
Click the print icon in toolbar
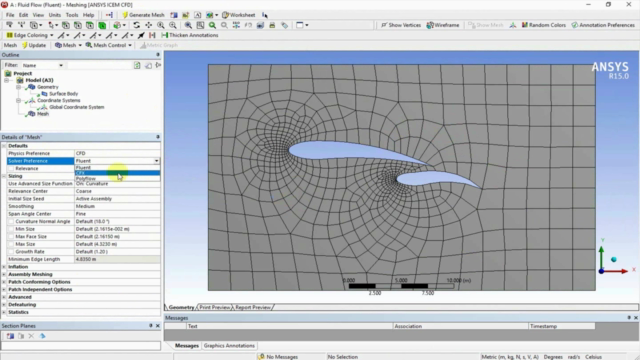(x=272, y=25)
